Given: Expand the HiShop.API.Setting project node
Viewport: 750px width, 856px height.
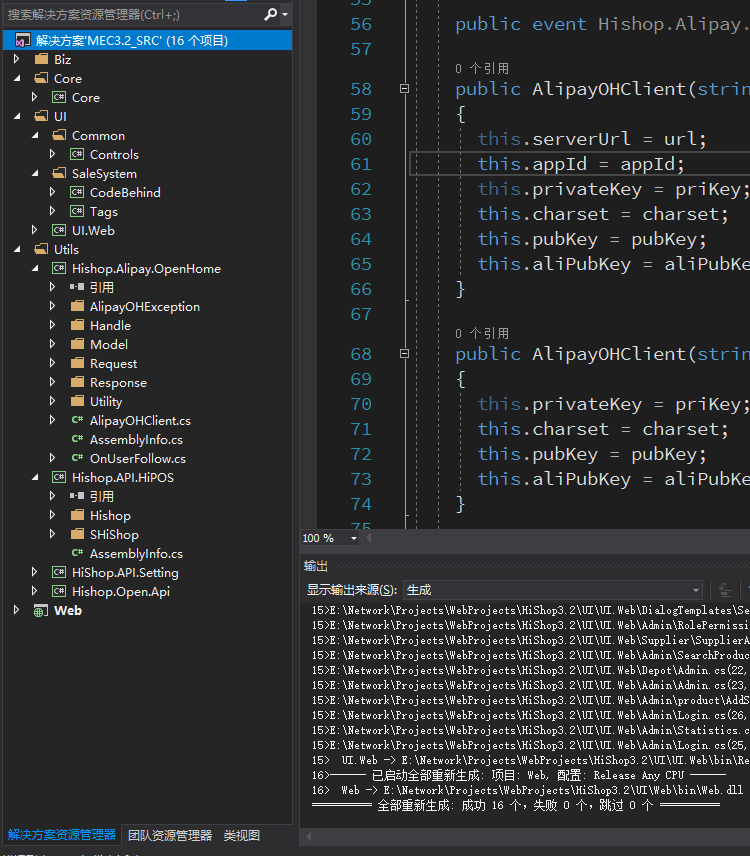Looking at the screenshot, I should [35, 572].
